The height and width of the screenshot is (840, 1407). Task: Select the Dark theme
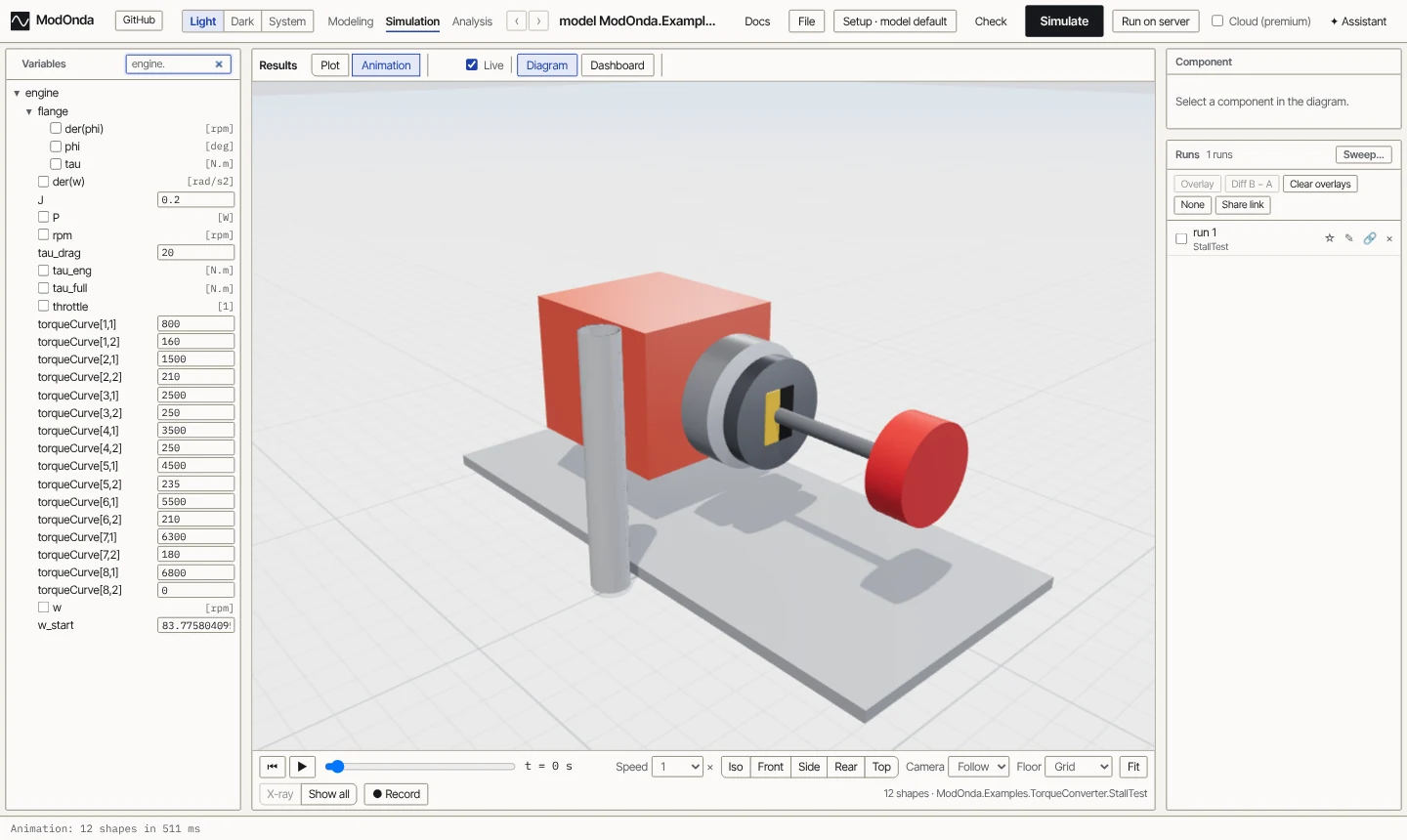pyautogui.click(x=242, y=21)
